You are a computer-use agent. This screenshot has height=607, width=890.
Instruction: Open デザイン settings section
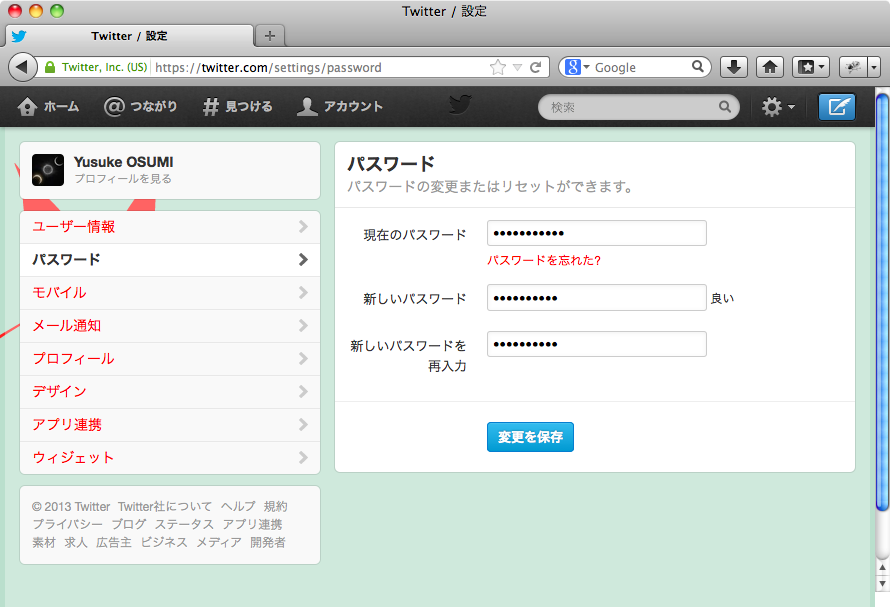(x=170, y=392)
